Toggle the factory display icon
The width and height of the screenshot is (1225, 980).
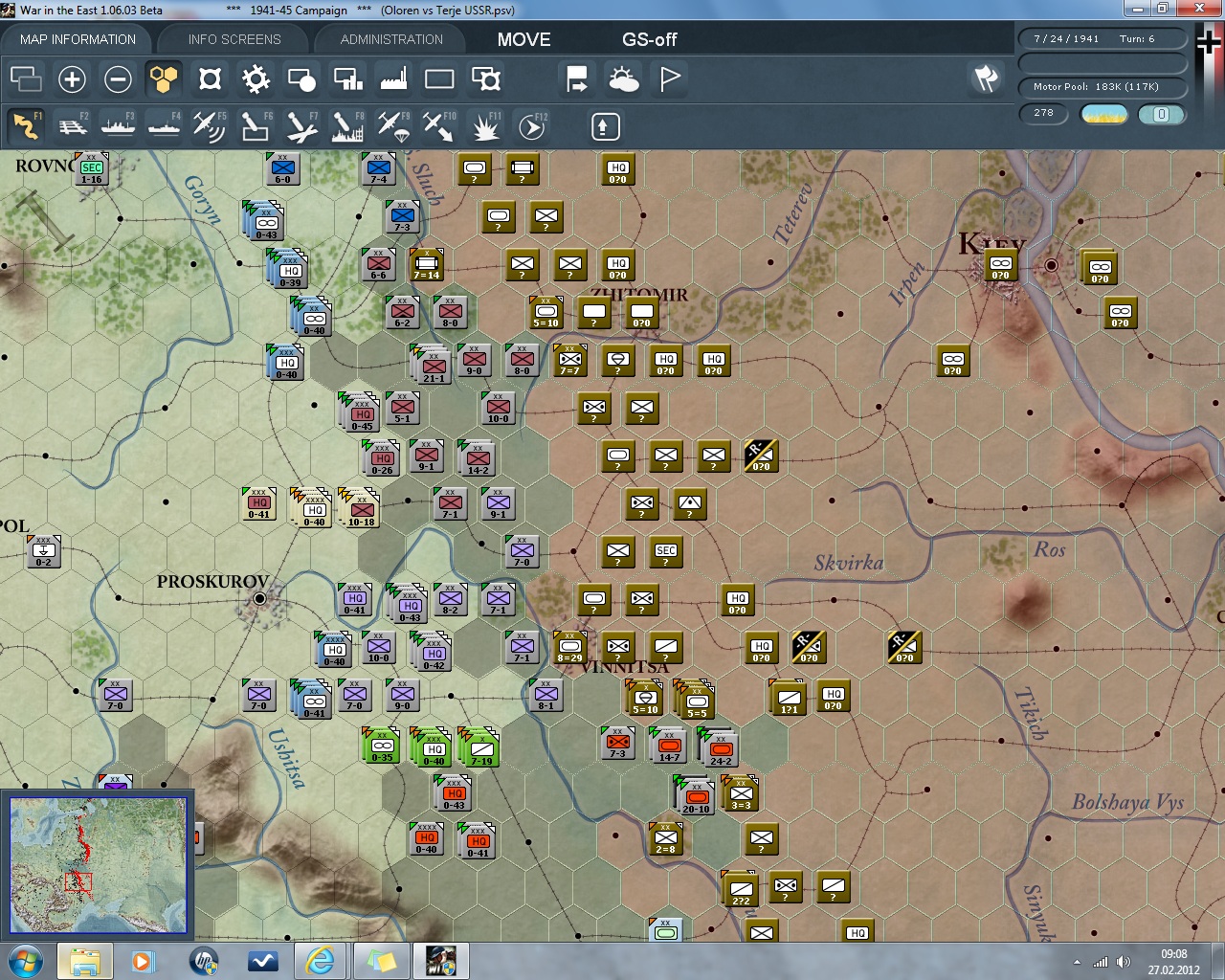pyautogui.click(x=393, y=79)
